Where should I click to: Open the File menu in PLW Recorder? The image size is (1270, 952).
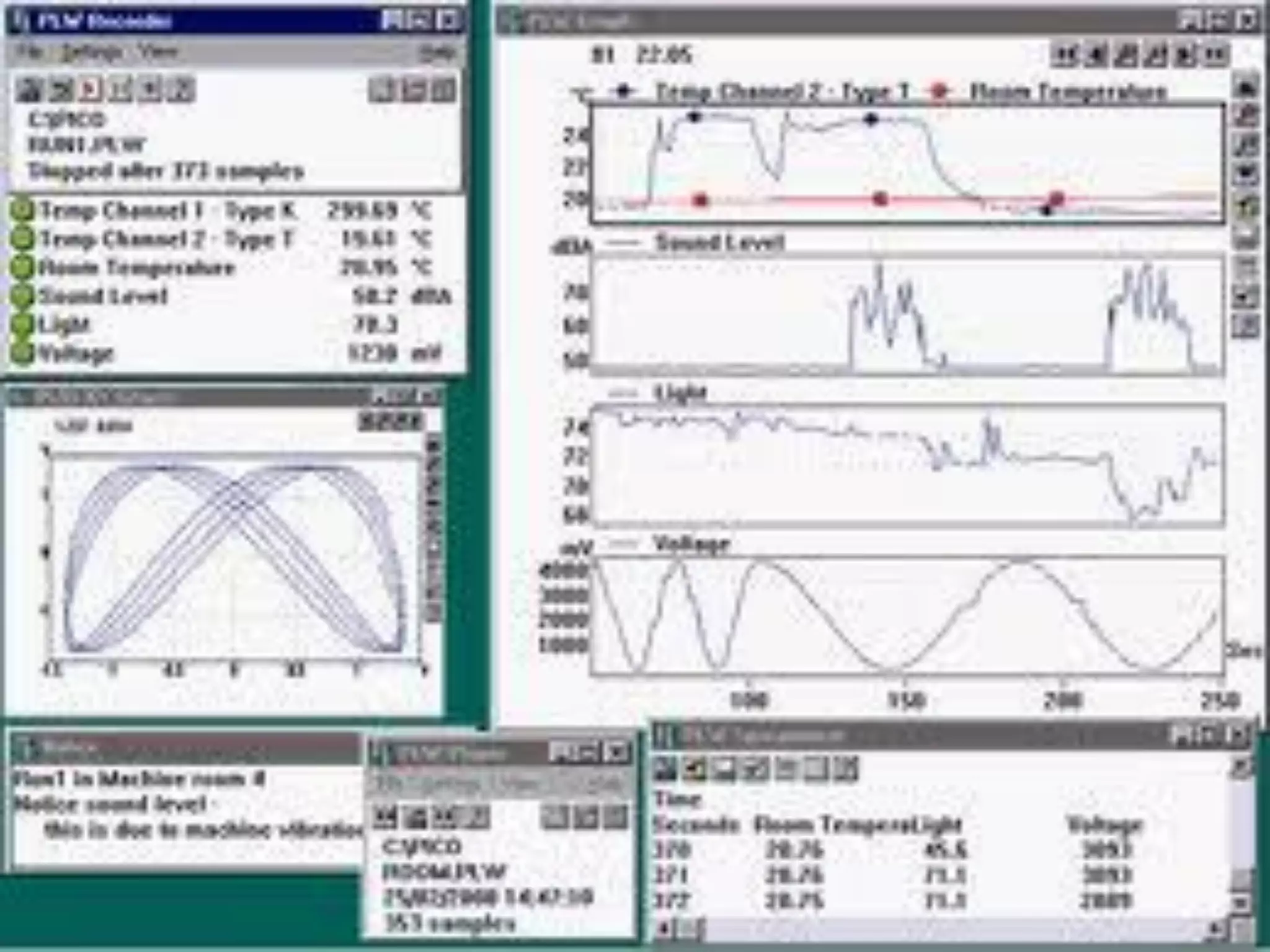[29, 52]
